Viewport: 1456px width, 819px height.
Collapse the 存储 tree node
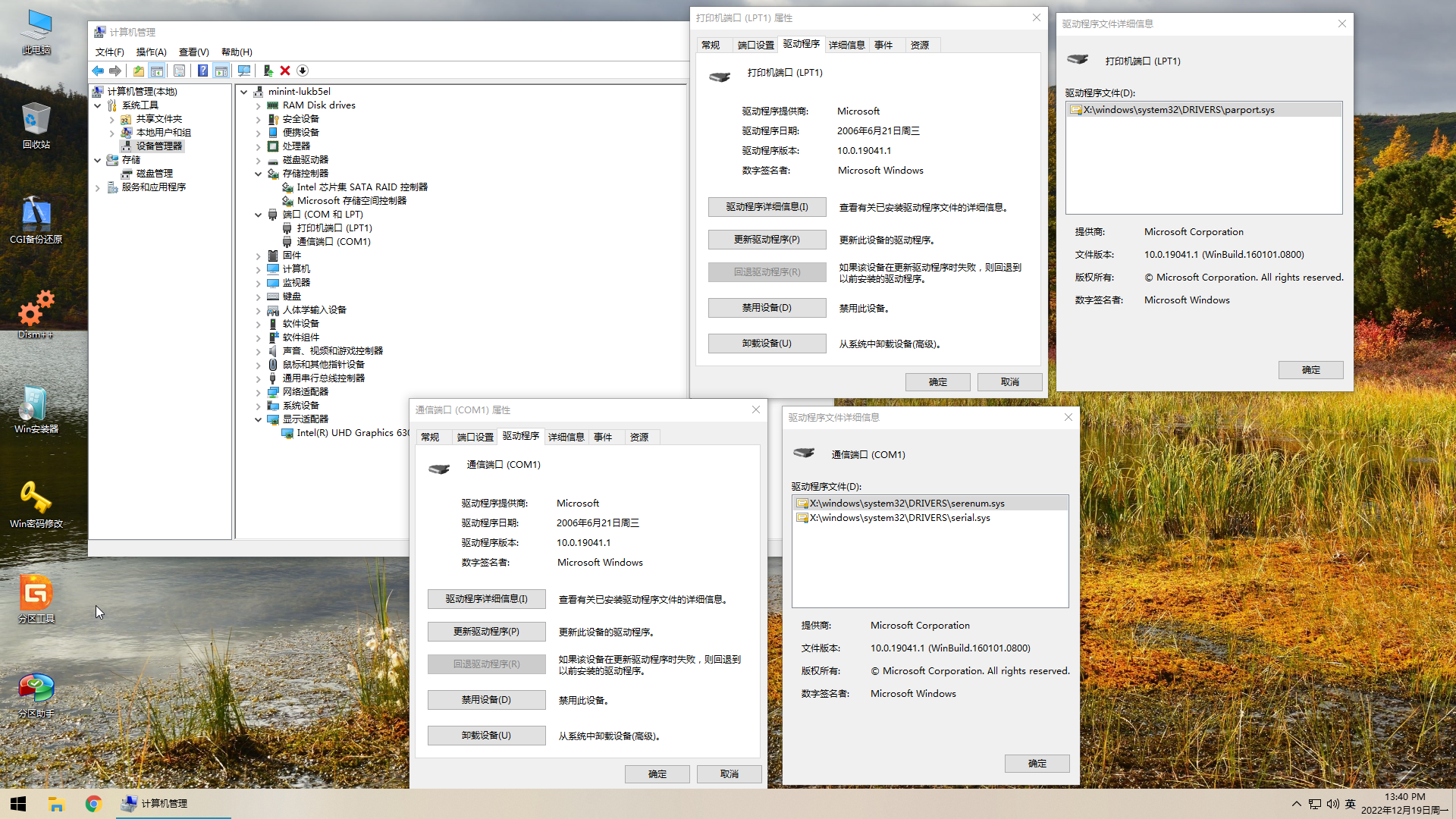[x=98, y=160]
